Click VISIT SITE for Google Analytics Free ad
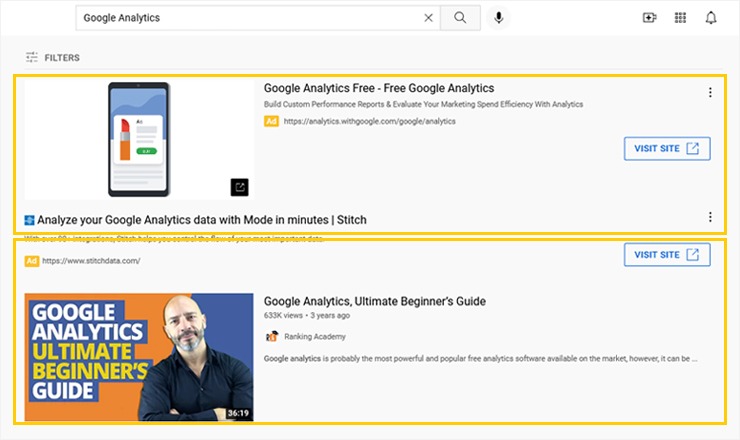Screen dimensions: 740x440 pos(667,149)
